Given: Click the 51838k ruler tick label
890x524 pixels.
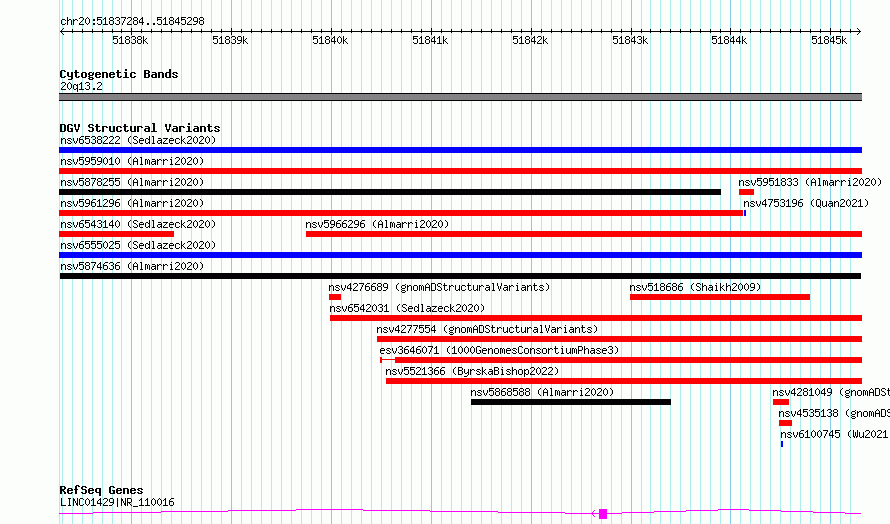Looking at the screenshot, I should coord(130,40).
